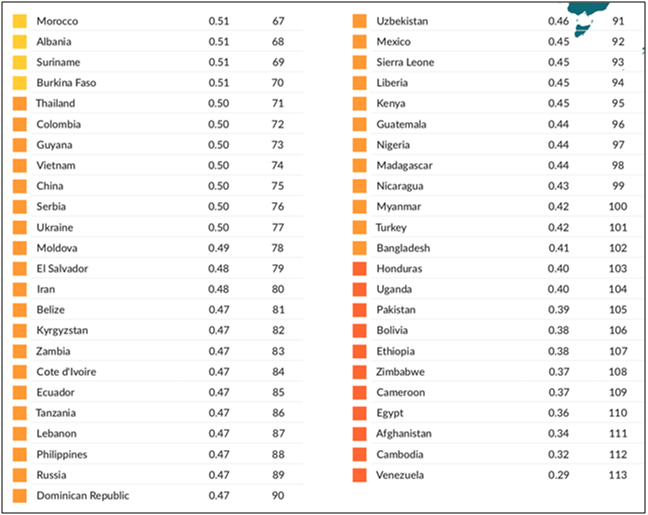Open the China country entry

[x=49, y=186]
